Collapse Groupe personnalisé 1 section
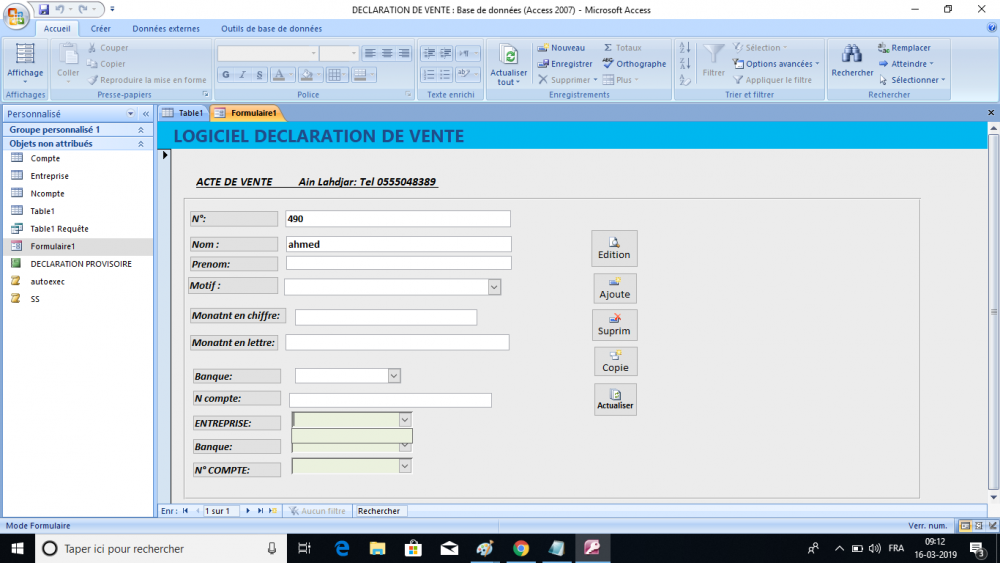The width and height of the screenshot is (1000, 563). pyautogui.click(x=140, y=129)
